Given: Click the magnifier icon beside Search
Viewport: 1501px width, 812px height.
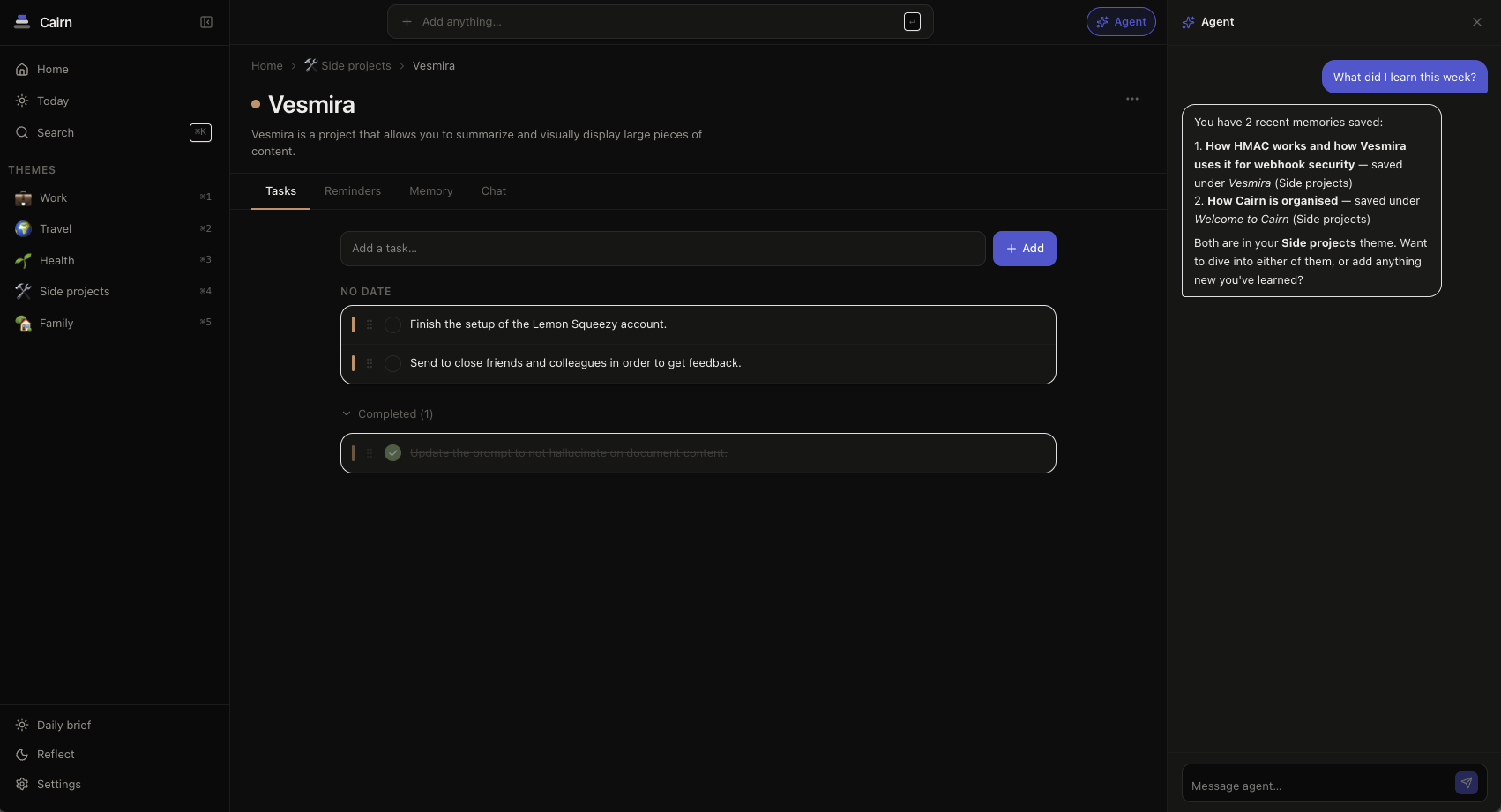Looking at the screenshot, I should tap(22, 132).
